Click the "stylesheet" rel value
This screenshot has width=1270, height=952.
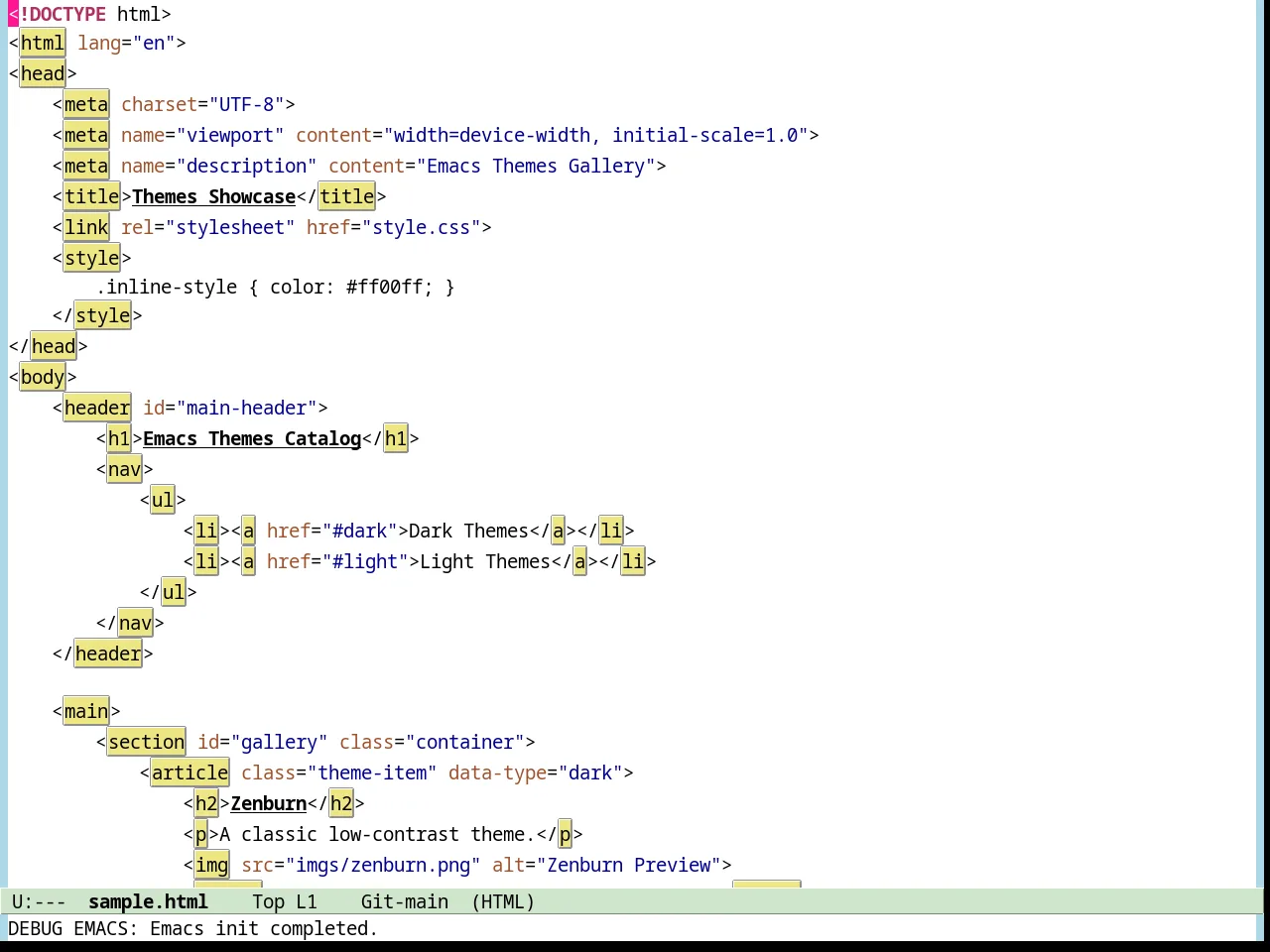click(x=230, y=227)
